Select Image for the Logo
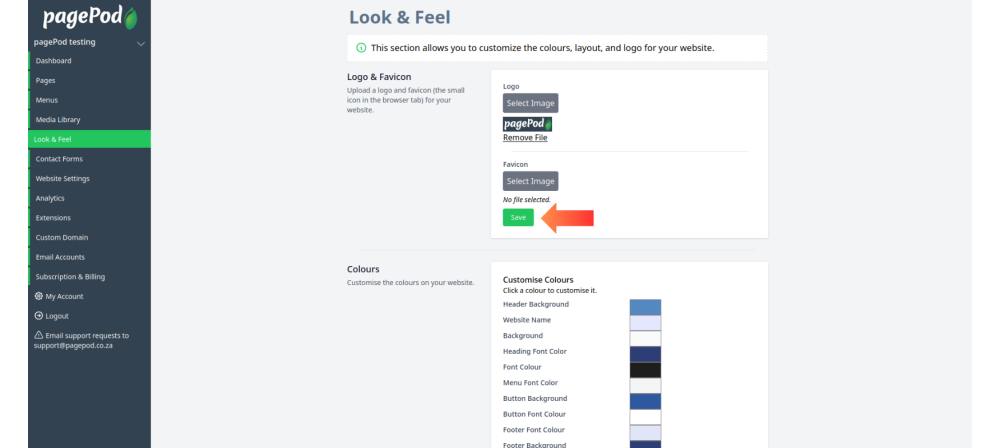Image resolution: width=1000 pixels, height=448 pixels. 531,103
